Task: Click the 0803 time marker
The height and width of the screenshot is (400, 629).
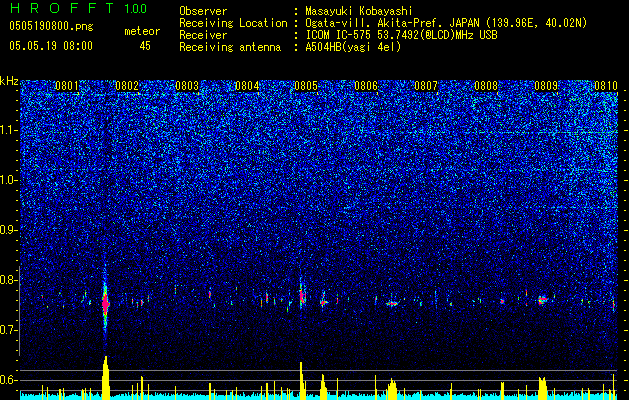Action: [187, 86]
